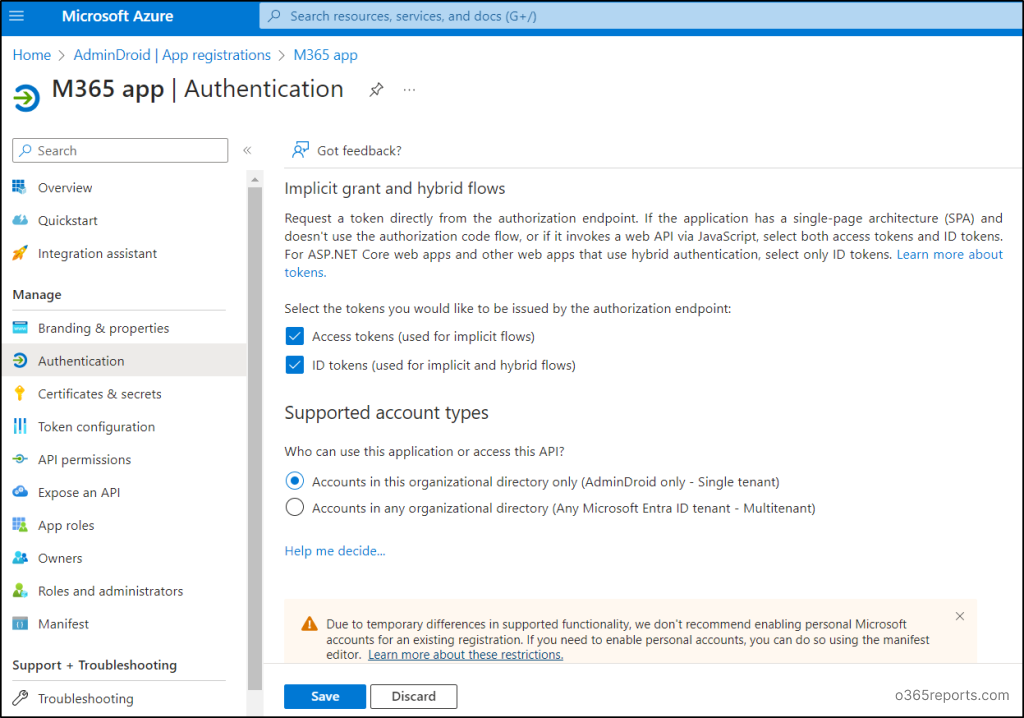
Task: Click the Authentication arrow icon in the sidebar
Action: pos(20,361)
